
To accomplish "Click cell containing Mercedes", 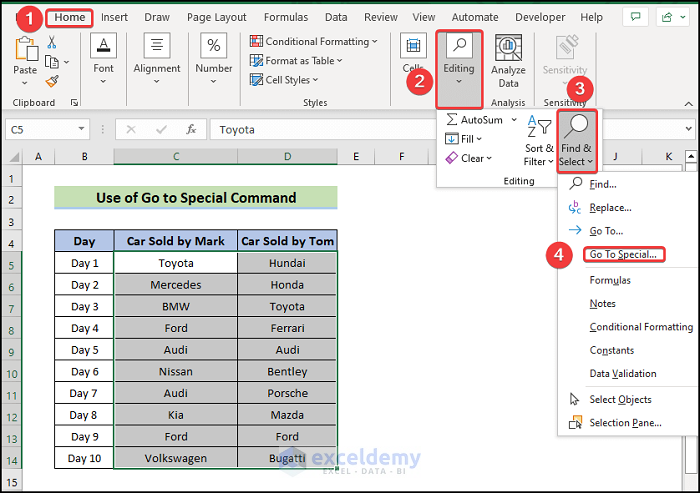I will [x=175, y=285].
